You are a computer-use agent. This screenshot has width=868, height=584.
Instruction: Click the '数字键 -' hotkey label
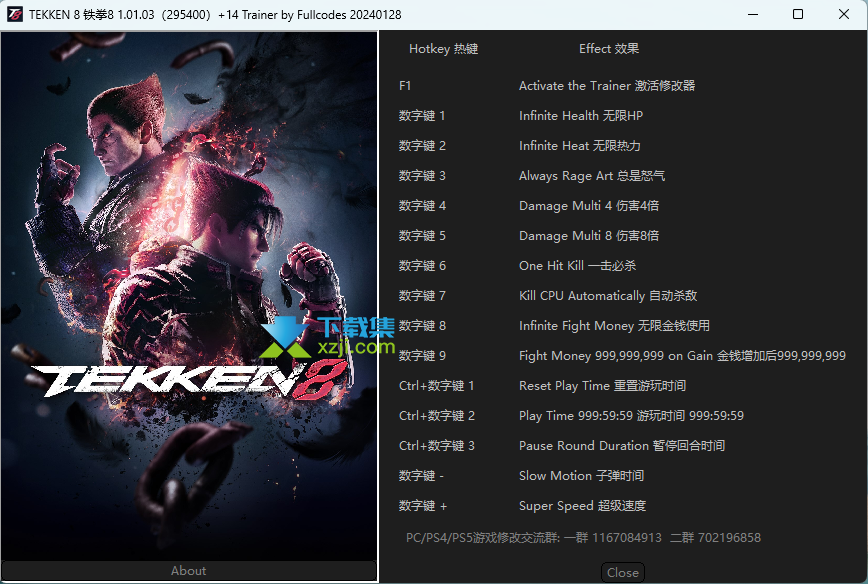(421, 476)
